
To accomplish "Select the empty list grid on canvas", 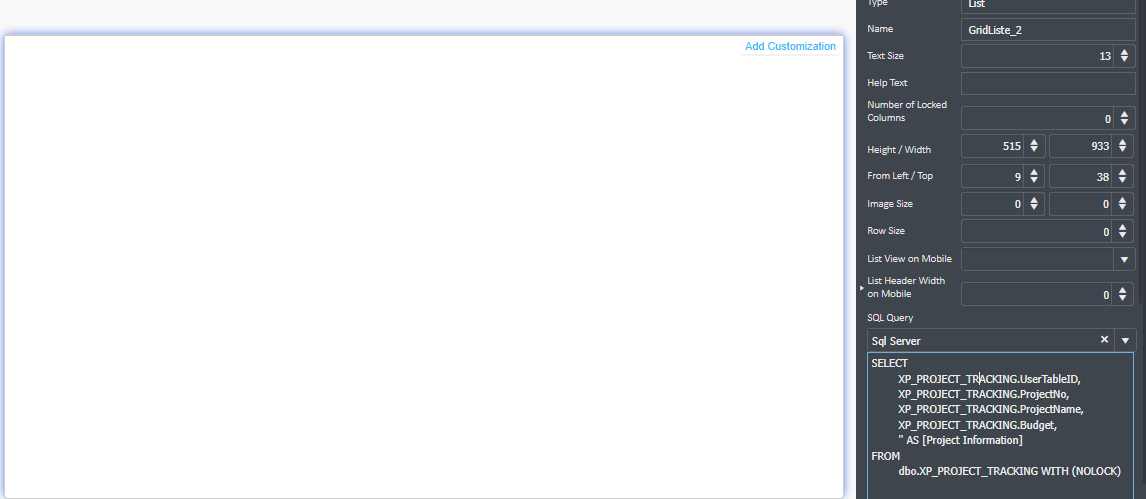I will pos(424,267).
